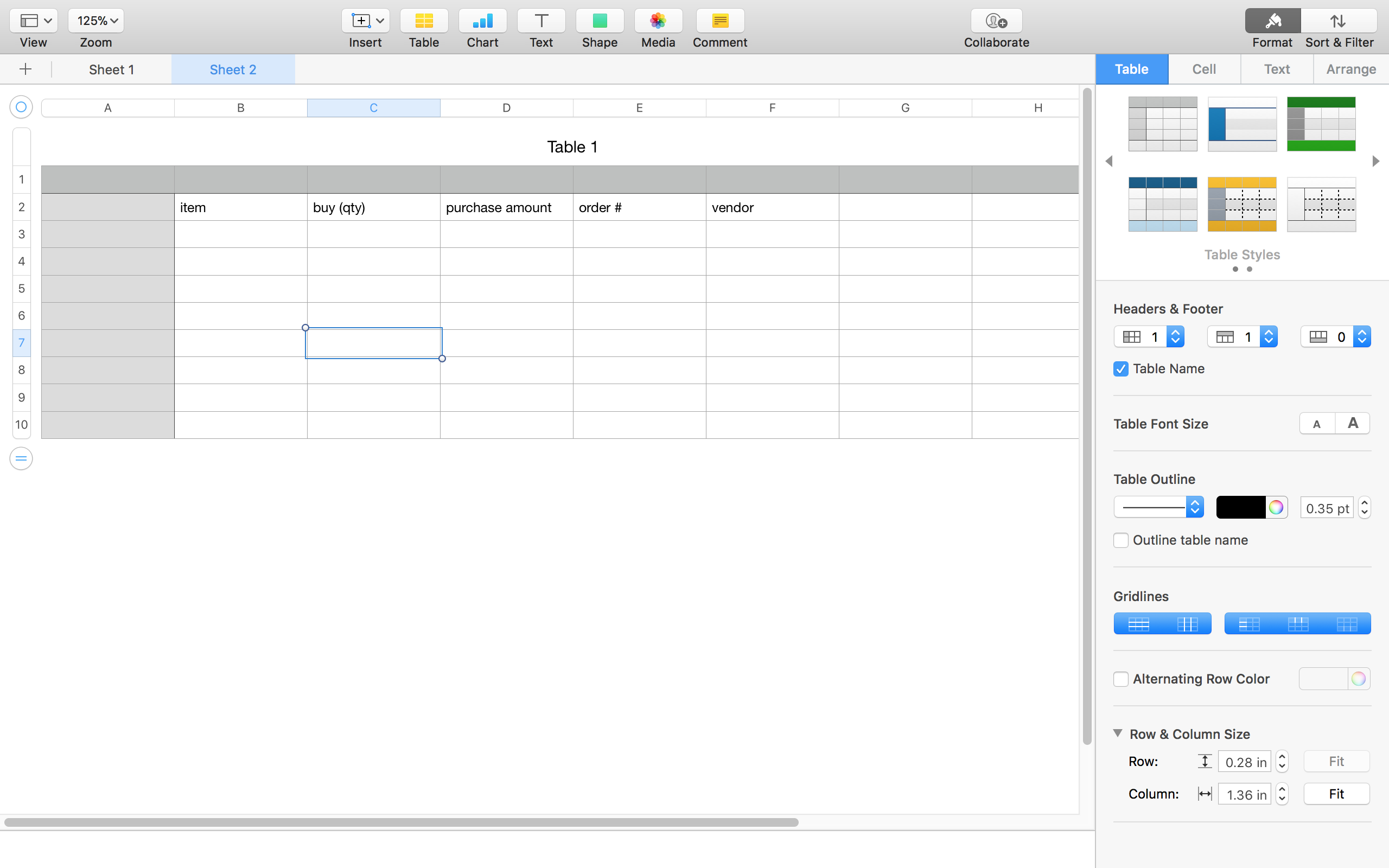Add a Comment with the toolbar icon
Viewport: 1389px width, 868px height.
pos(720,21)
